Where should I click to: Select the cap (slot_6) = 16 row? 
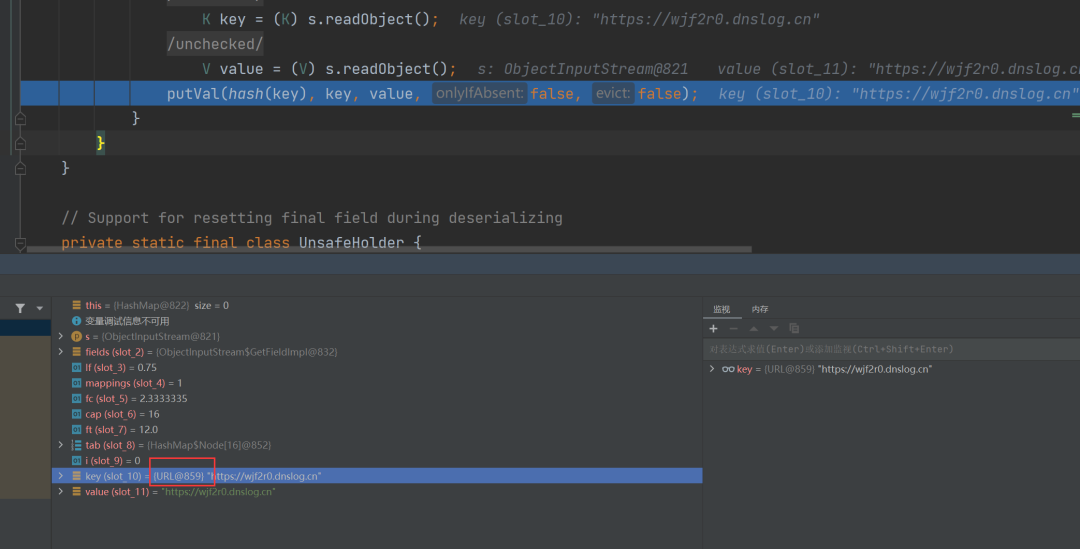pyautogui.click(x=377, y=414)
